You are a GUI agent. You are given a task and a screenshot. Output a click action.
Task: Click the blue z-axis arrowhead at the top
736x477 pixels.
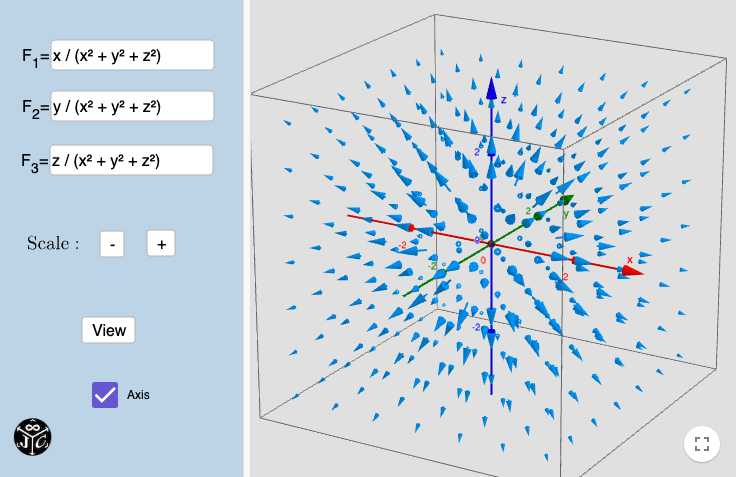click(x=491, y=89)
